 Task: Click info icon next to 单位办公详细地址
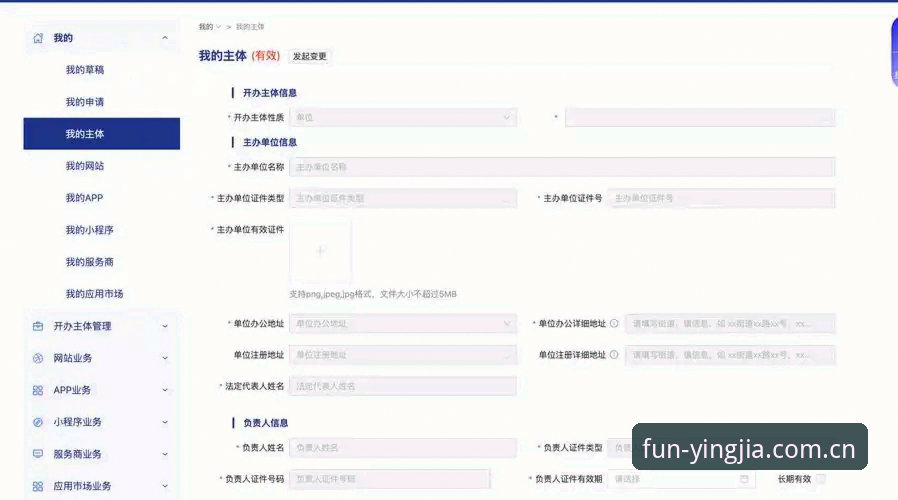tap(614, 324)
